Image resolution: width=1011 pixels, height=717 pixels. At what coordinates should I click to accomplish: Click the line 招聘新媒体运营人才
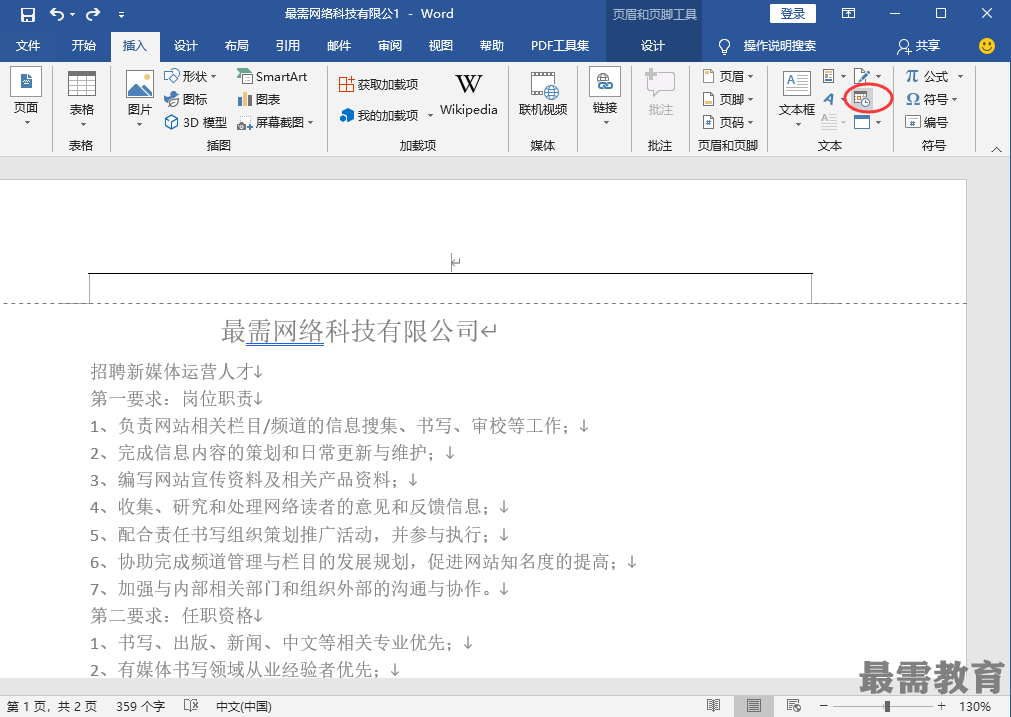(172, 371)
